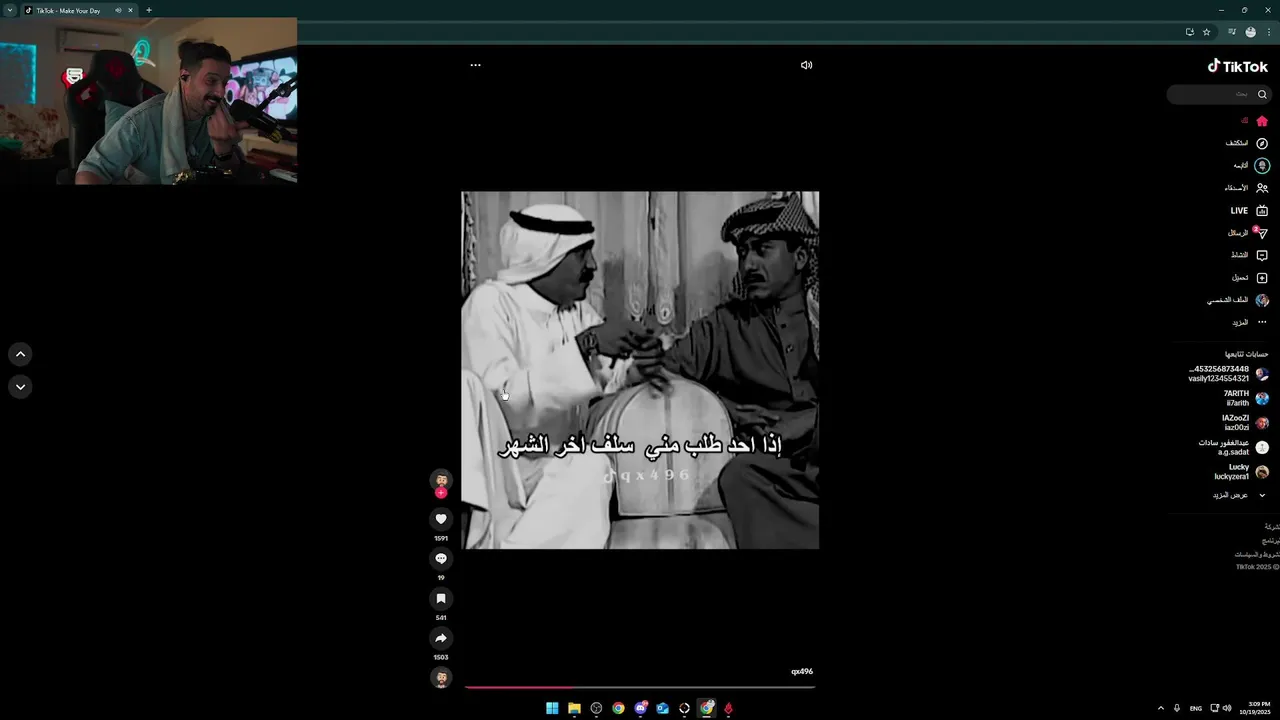The height and width of the screenshot is (720, 1280).
Task: Click the 1591 likes count
Action: [x=441, y=538]
